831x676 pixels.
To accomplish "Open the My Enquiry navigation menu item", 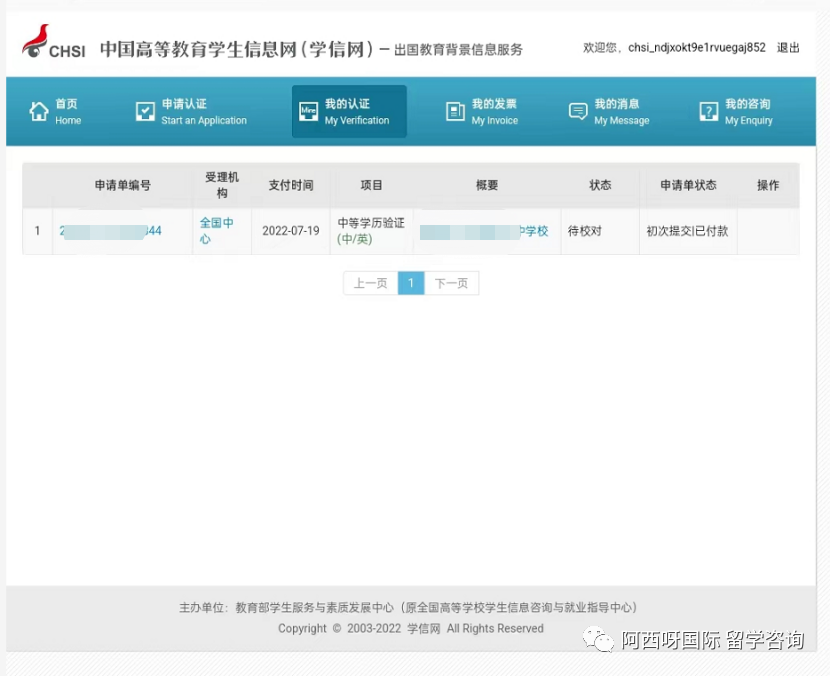I will coord(745,112).
